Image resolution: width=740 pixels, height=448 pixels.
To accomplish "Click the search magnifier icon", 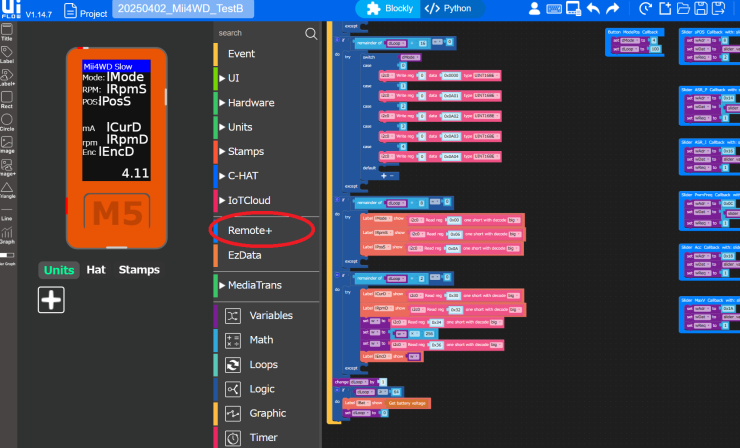I will pos(311,34).
